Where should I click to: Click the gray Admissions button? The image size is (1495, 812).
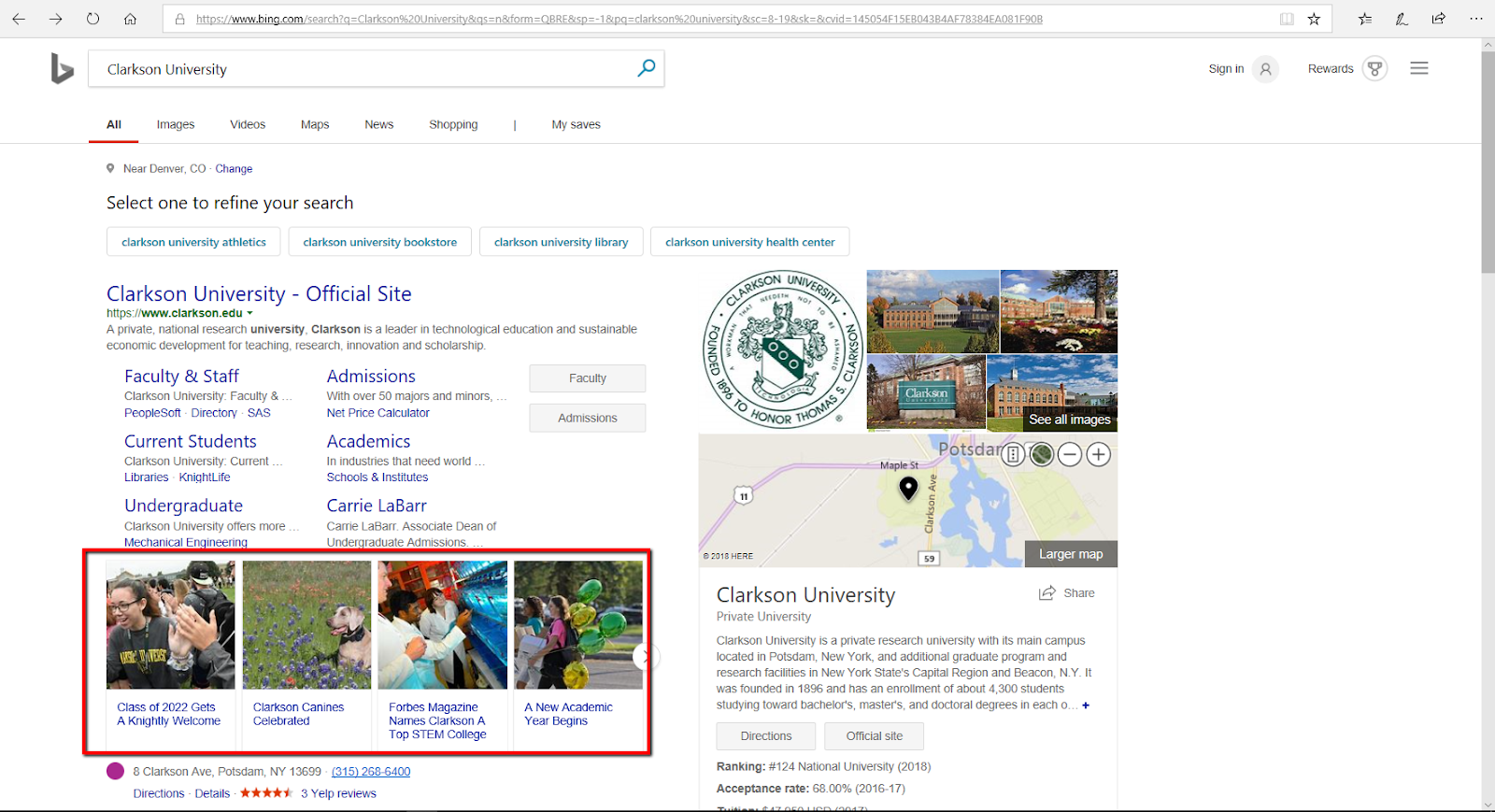pyautogui.click(x=588, y=418)
